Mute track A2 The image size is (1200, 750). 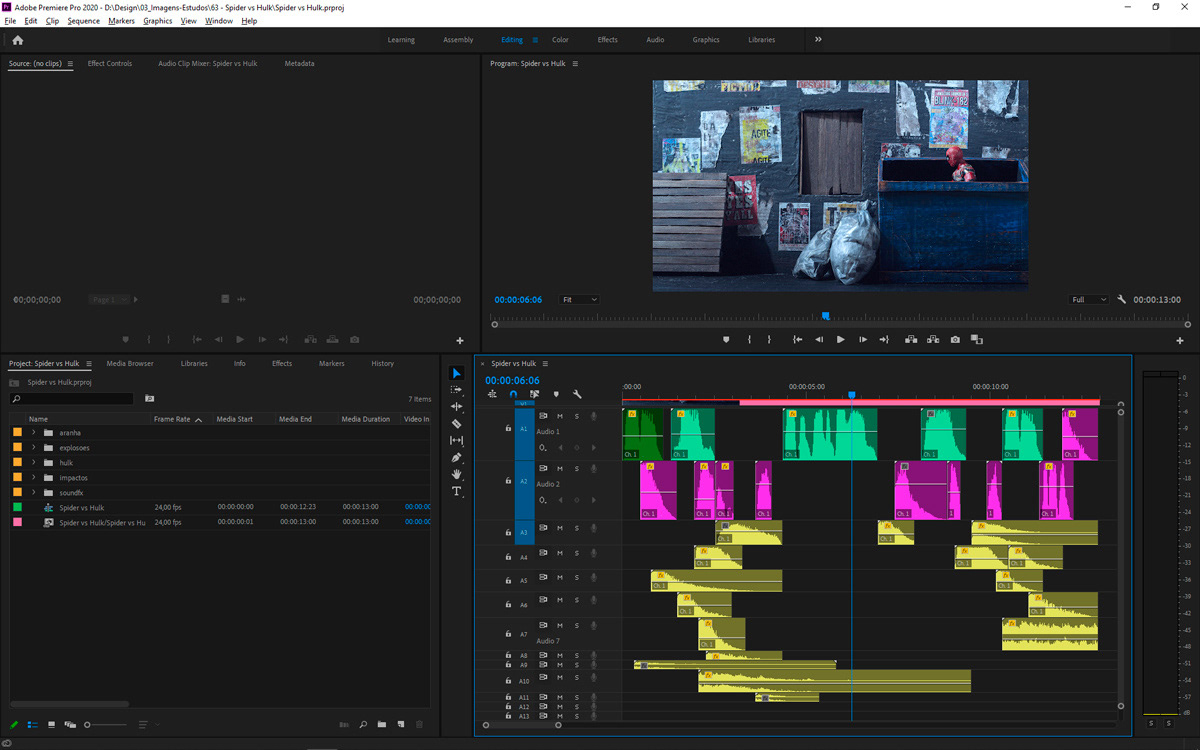(560, 469)
